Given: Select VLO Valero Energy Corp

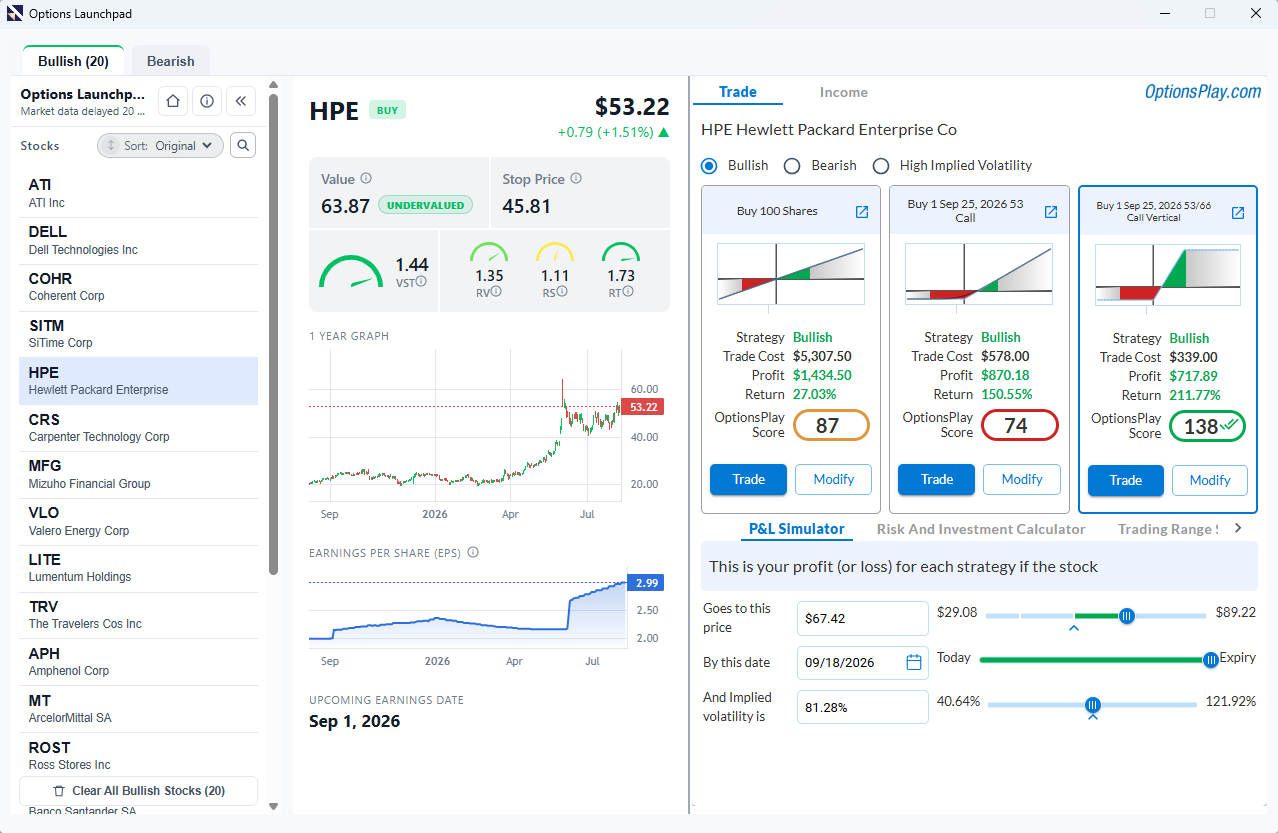Looking at the screenshot, I should tap(138, 522).
